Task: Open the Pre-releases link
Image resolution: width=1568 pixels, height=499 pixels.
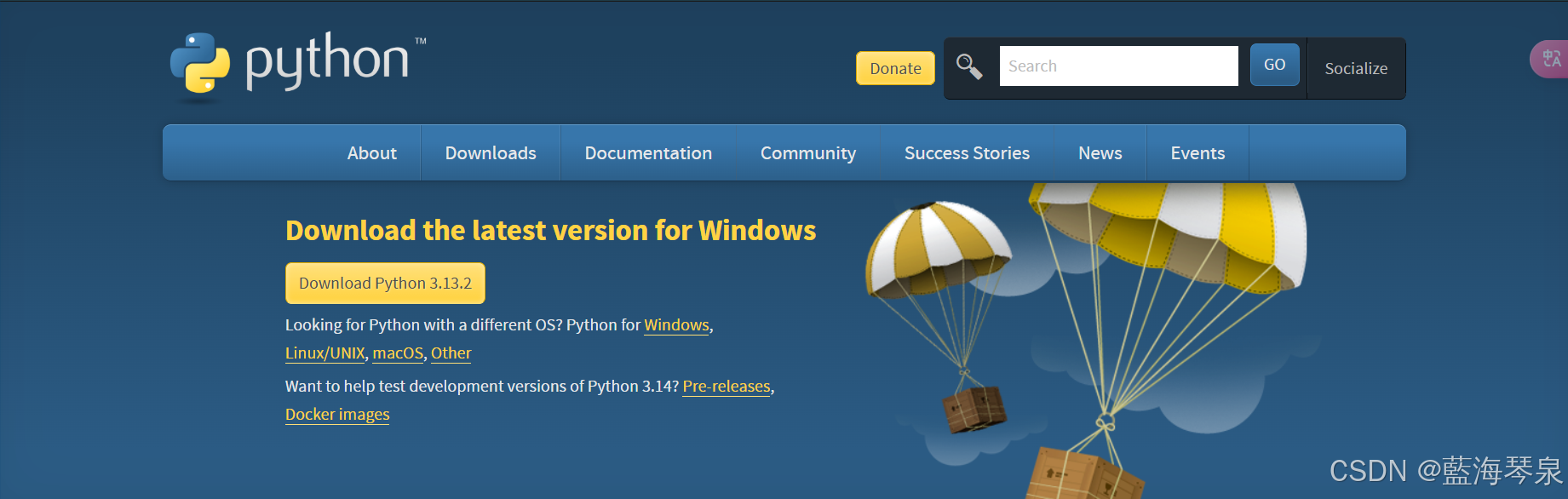Action: click(727, 387)
